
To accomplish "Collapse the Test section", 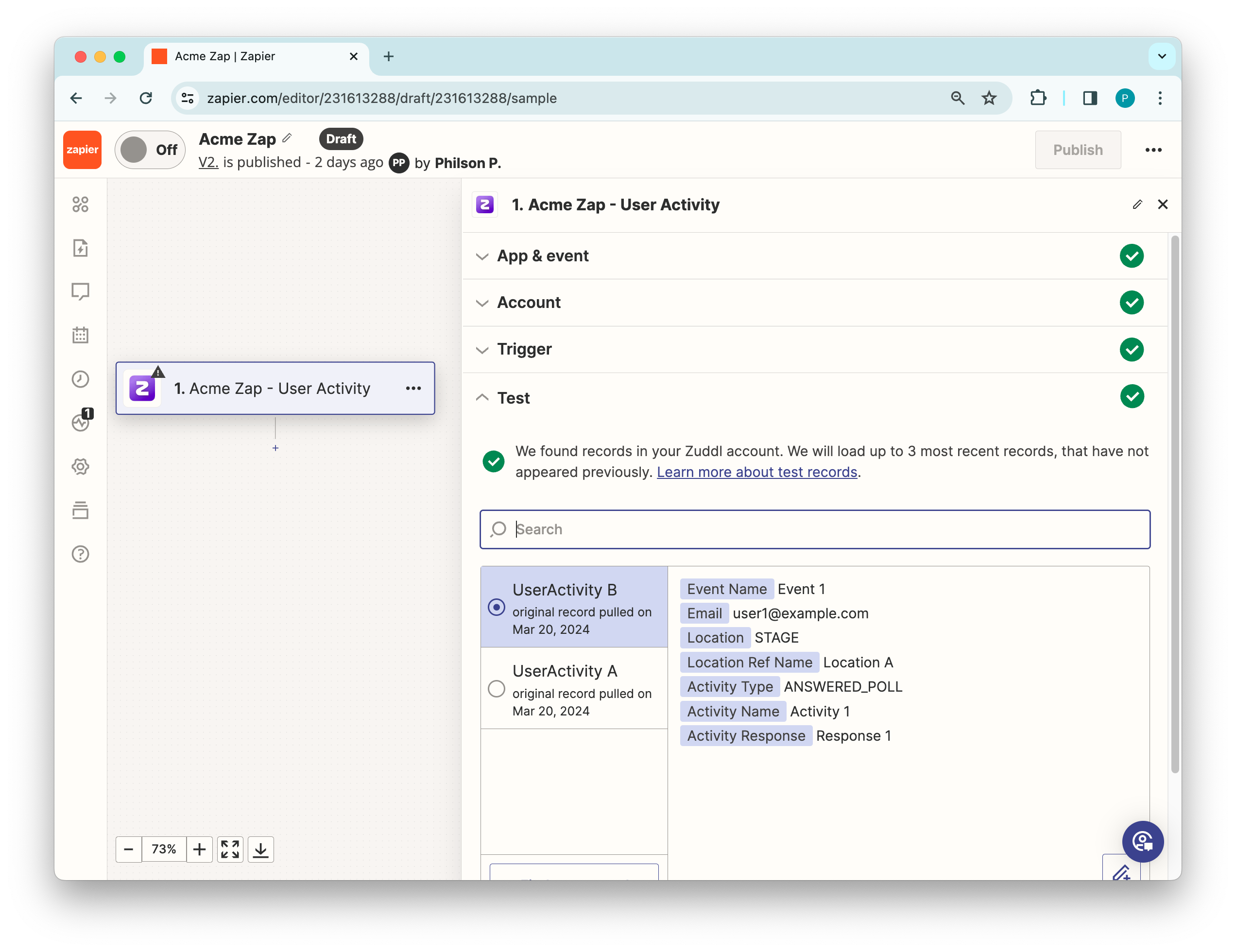I will pyautogui.click(x=514, y=398).
